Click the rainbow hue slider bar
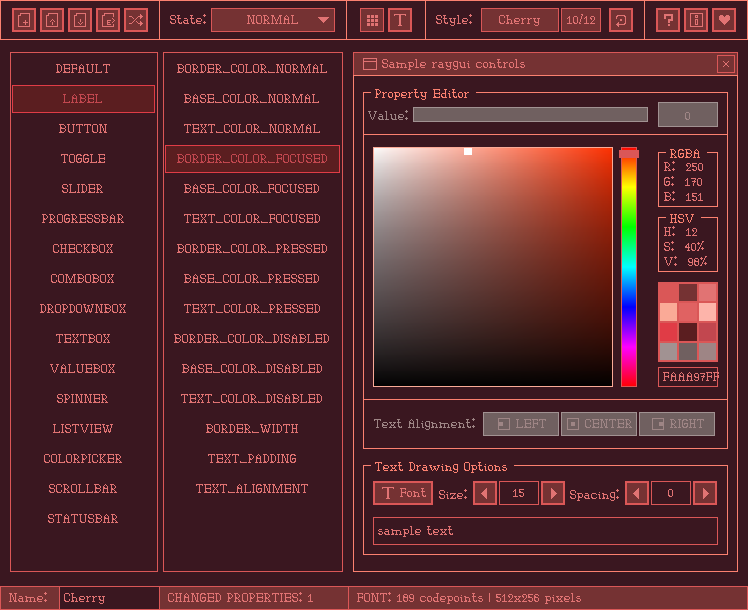Screen dimensions: 748x610 (x=629, y=270)
